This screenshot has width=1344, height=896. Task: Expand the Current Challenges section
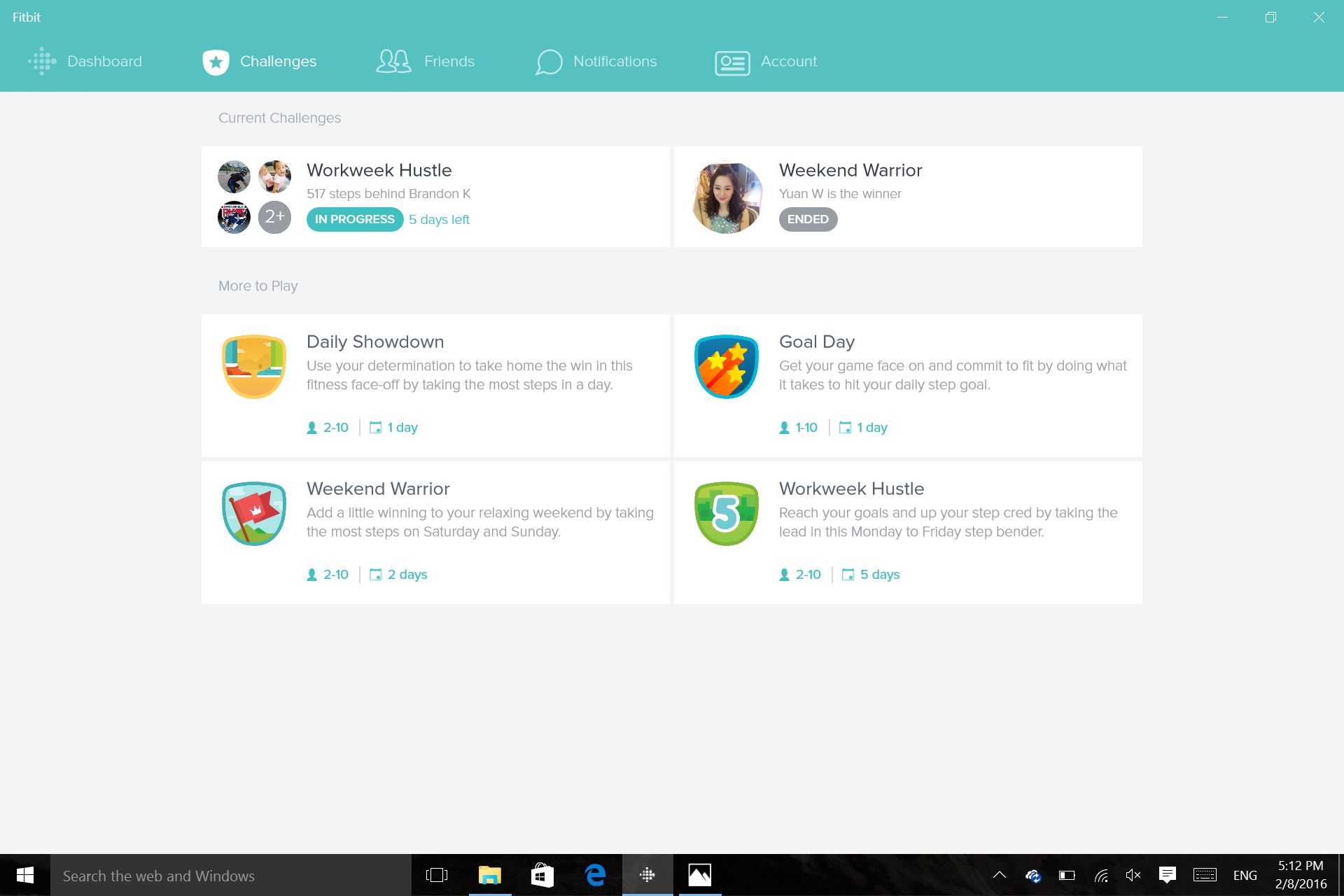279,118
